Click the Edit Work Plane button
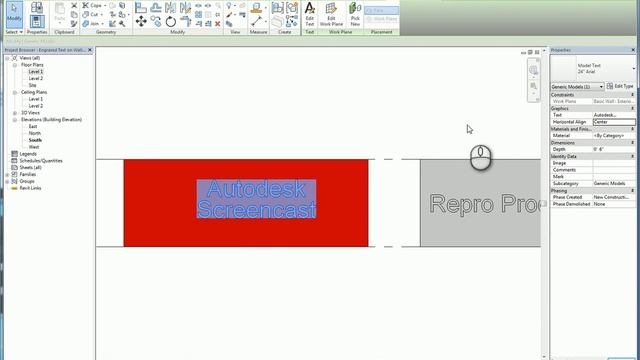This screenshot has width=640, height=360. (x=331, y=14)
